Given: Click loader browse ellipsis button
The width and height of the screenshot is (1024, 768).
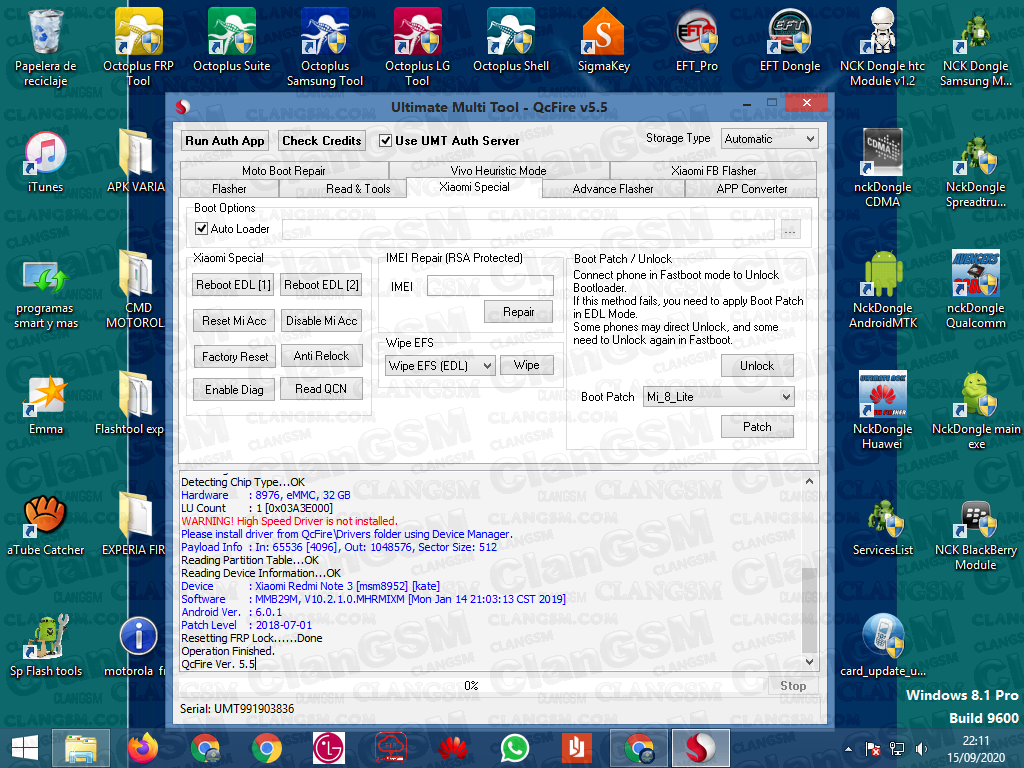Looking at the screenshot, I should point(790,231).
